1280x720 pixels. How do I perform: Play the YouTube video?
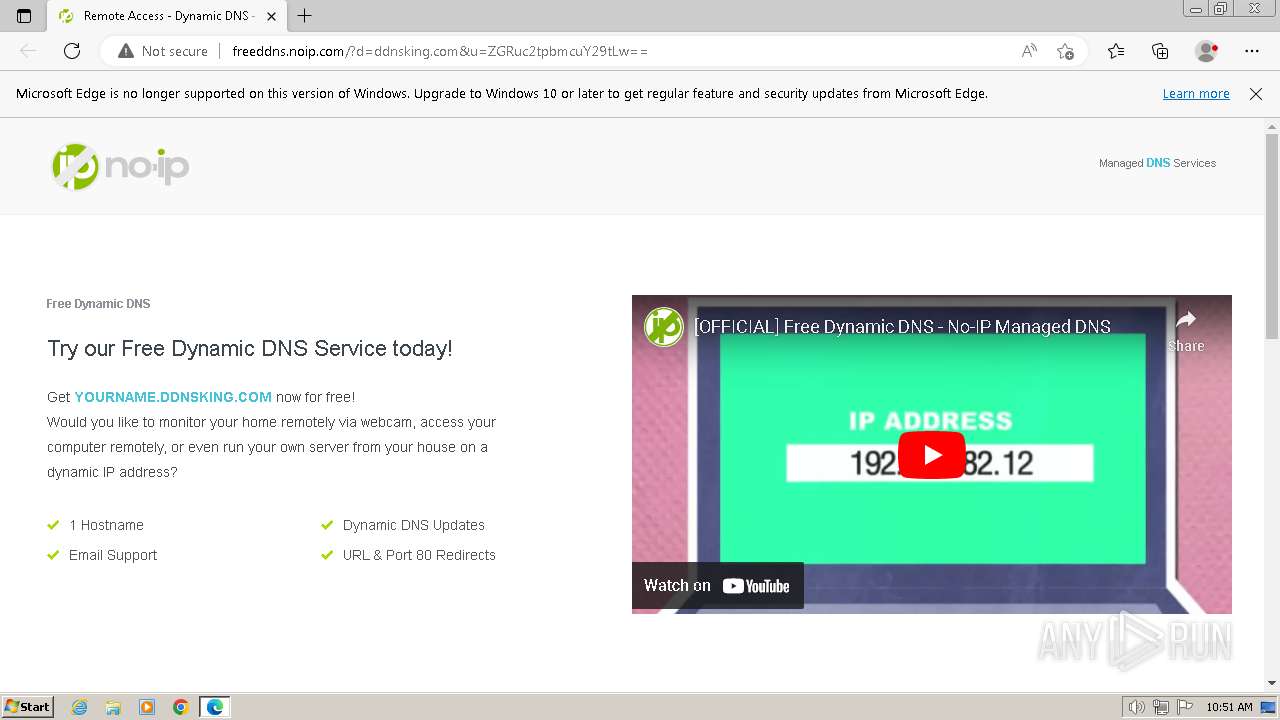(x=931, y=455)
